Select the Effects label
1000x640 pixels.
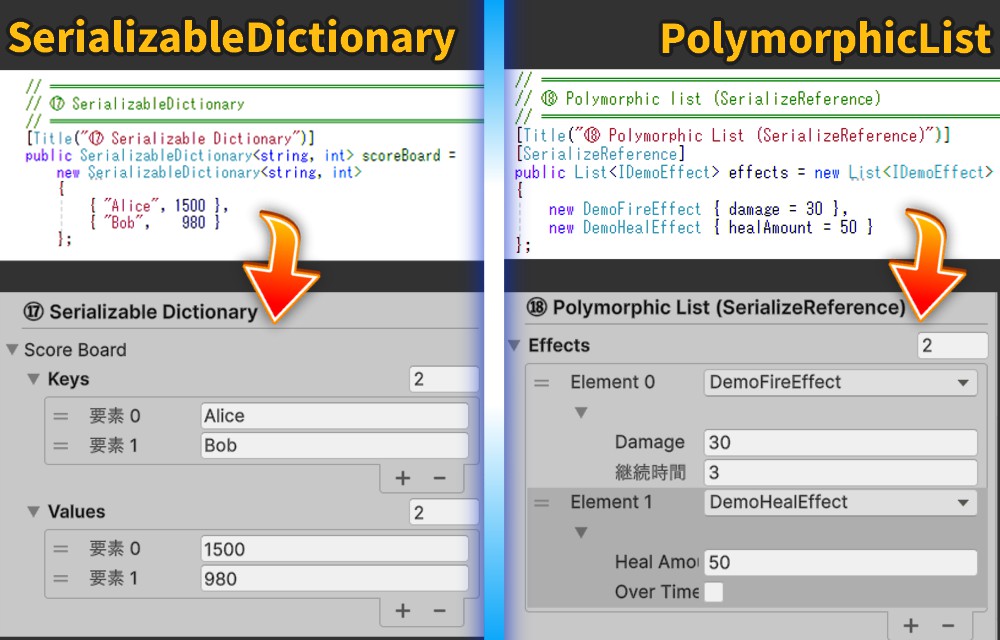[x=559, y=345]
